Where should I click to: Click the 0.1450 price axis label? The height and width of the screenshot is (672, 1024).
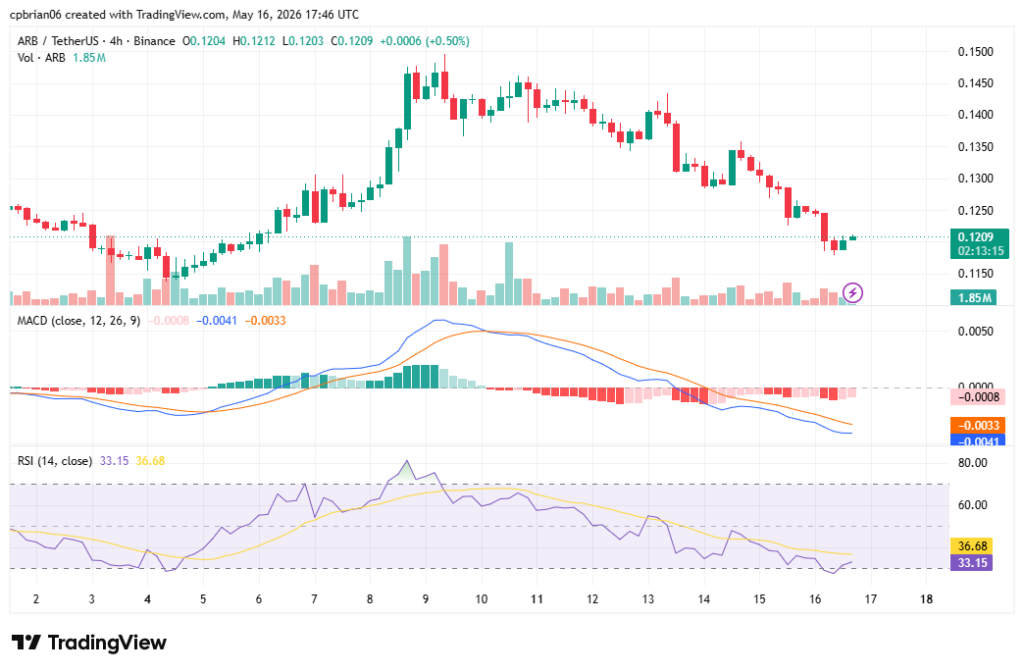click(975, 84)
